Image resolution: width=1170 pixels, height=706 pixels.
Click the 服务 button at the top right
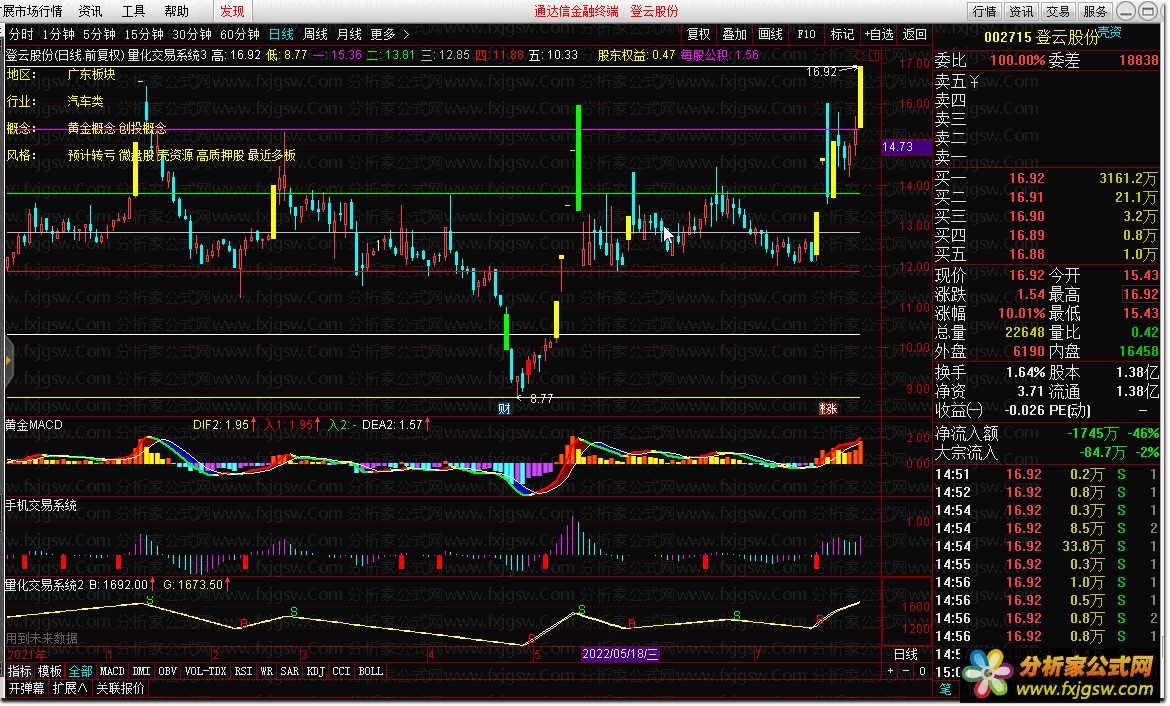tap(1095, 11)
